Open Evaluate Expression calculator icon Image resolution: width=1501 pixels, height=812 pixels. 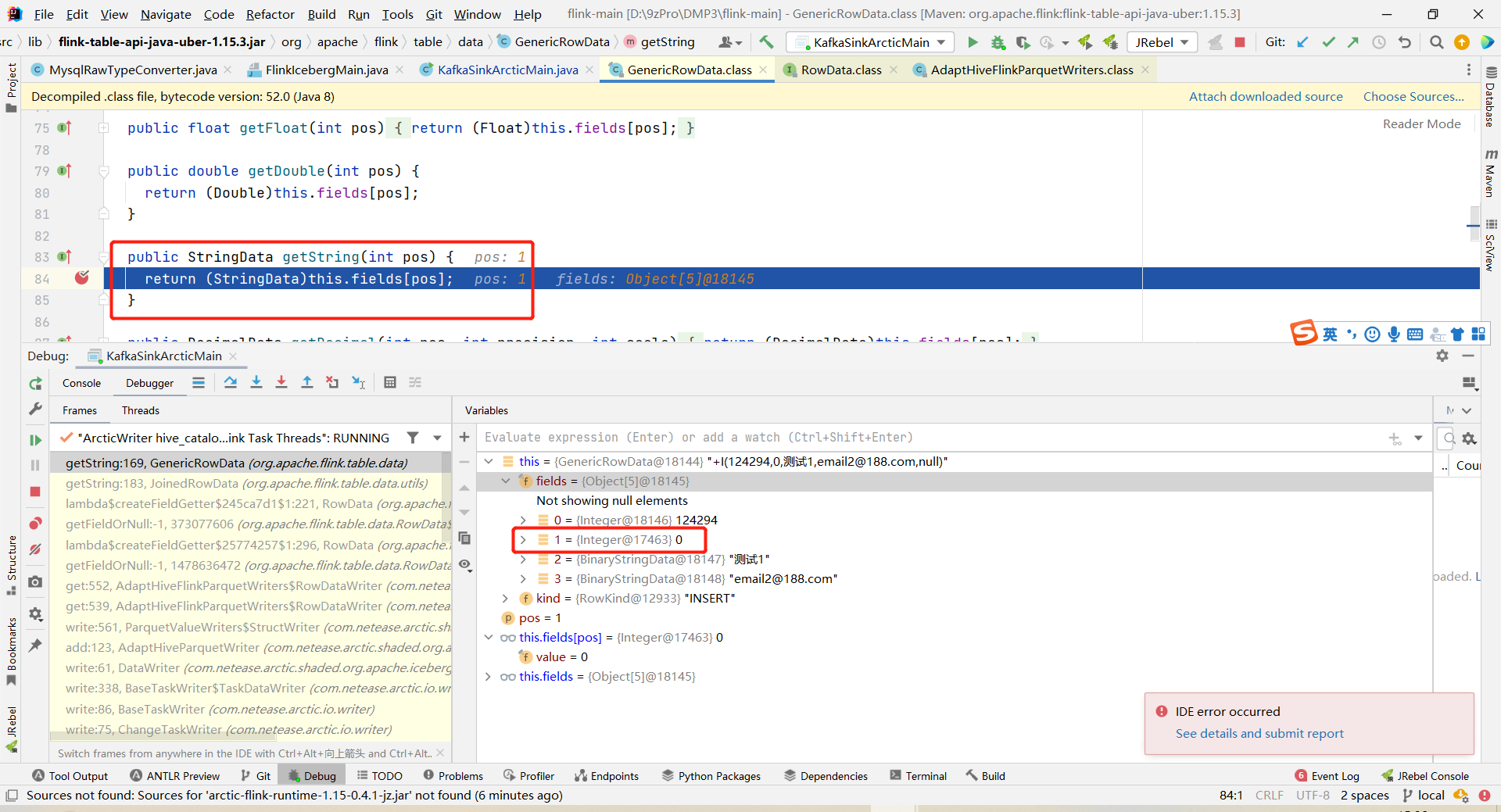pyautogui.click(x=390, y=382)
